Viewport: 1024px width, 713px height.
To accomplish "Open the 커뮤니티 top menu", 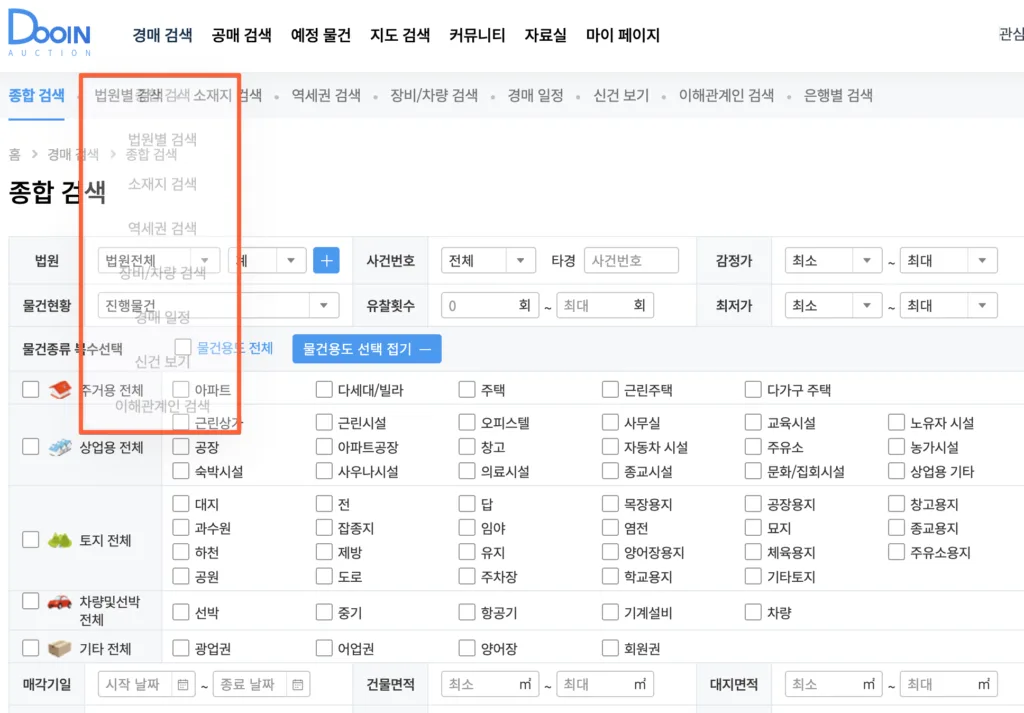I will (x=477, y=35).
